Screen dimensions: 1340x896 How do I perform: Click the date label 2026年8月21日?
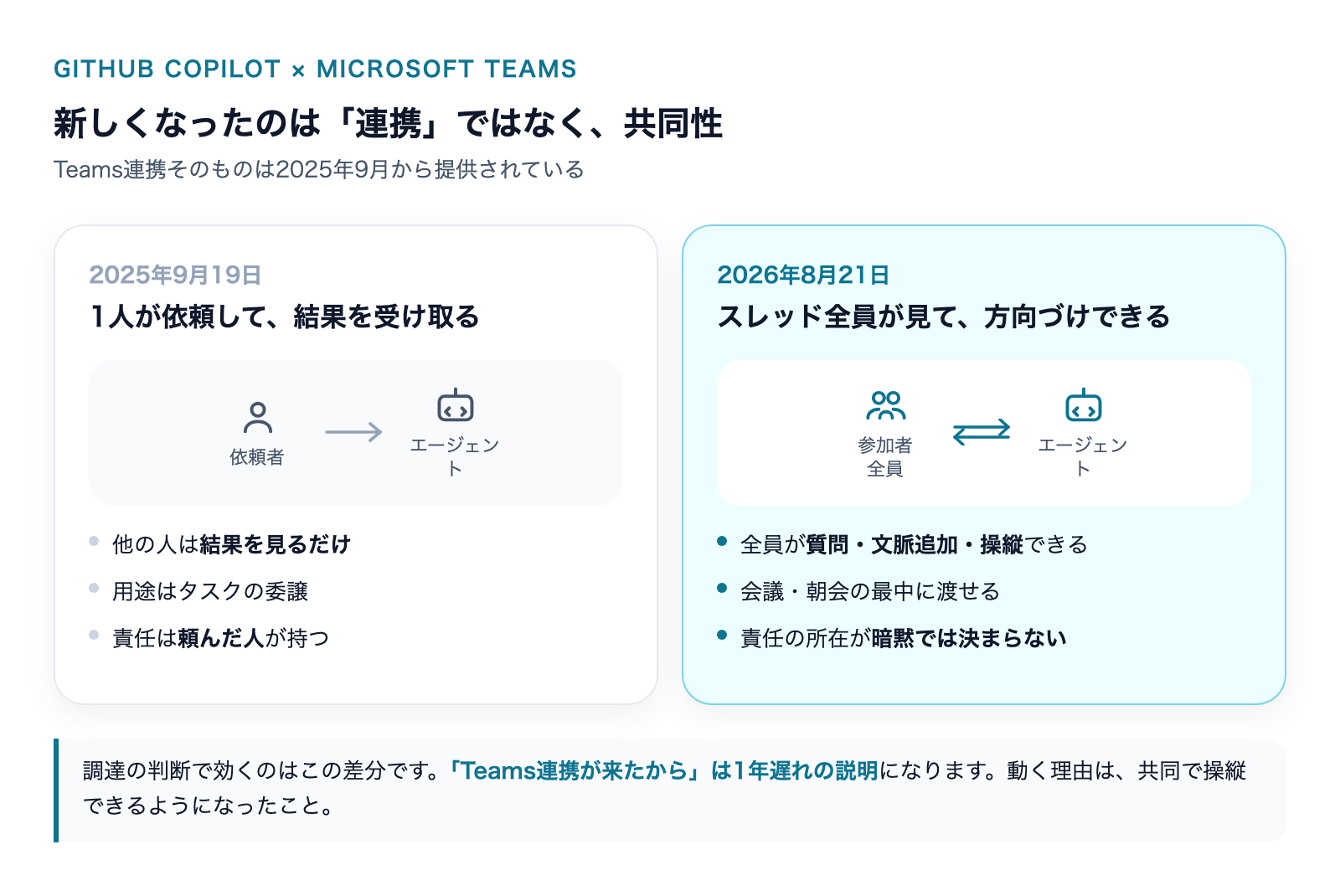(x=803, y=275)
